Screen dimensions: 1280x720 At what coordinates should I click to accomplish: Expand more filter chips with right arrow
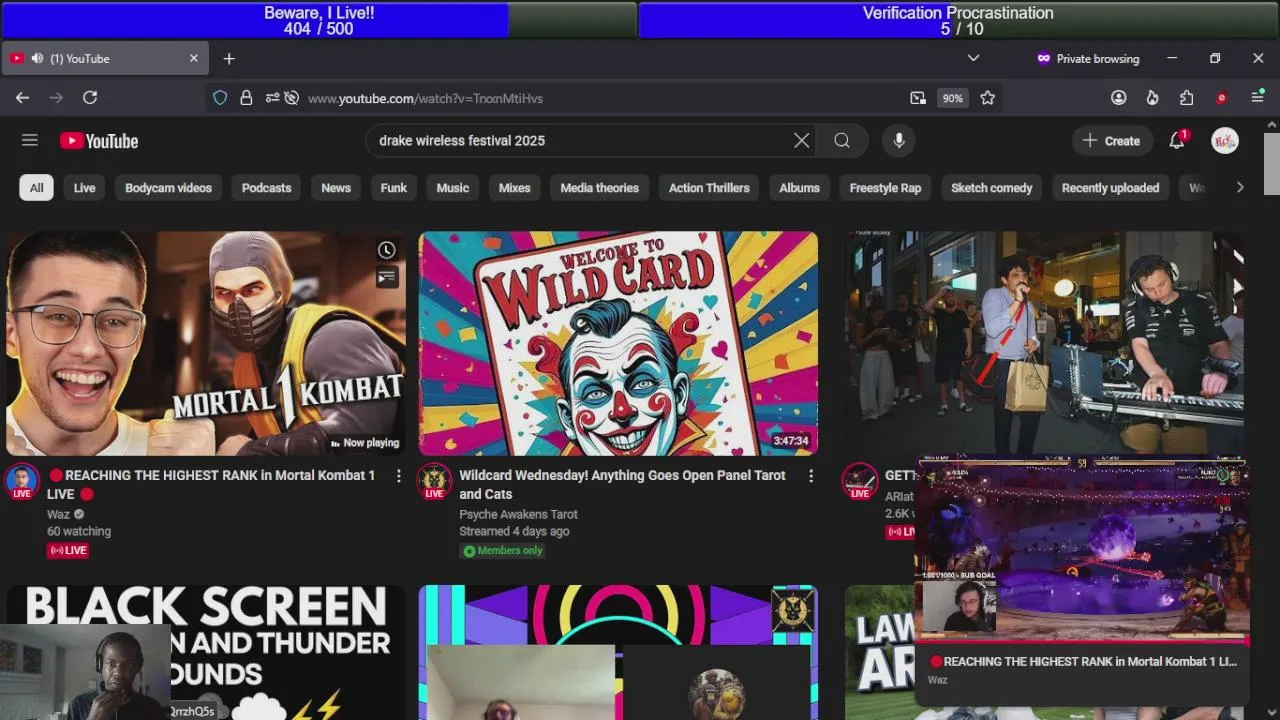(x=1240, y=188)
